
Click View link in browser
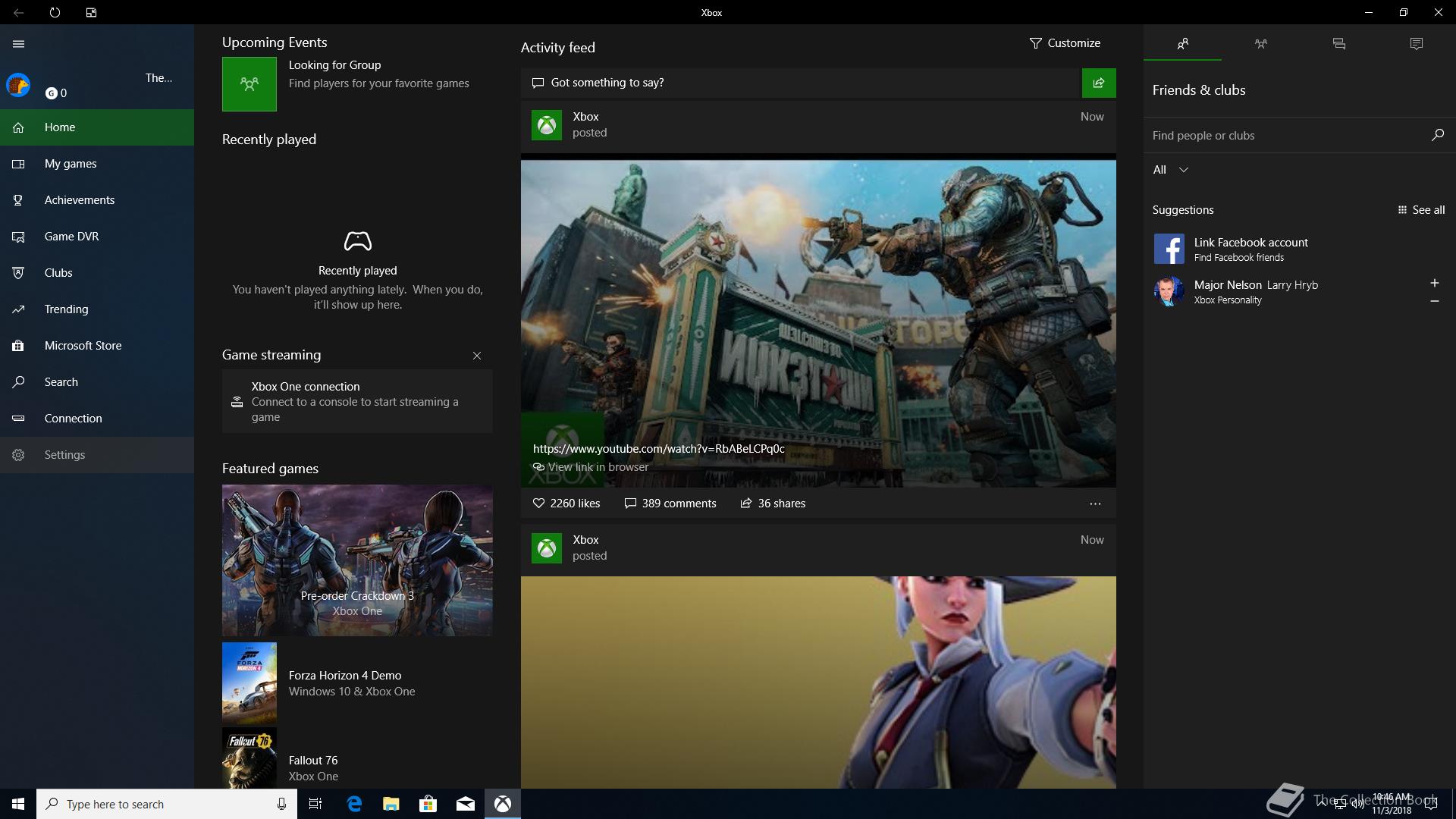(x=591, y=467)
